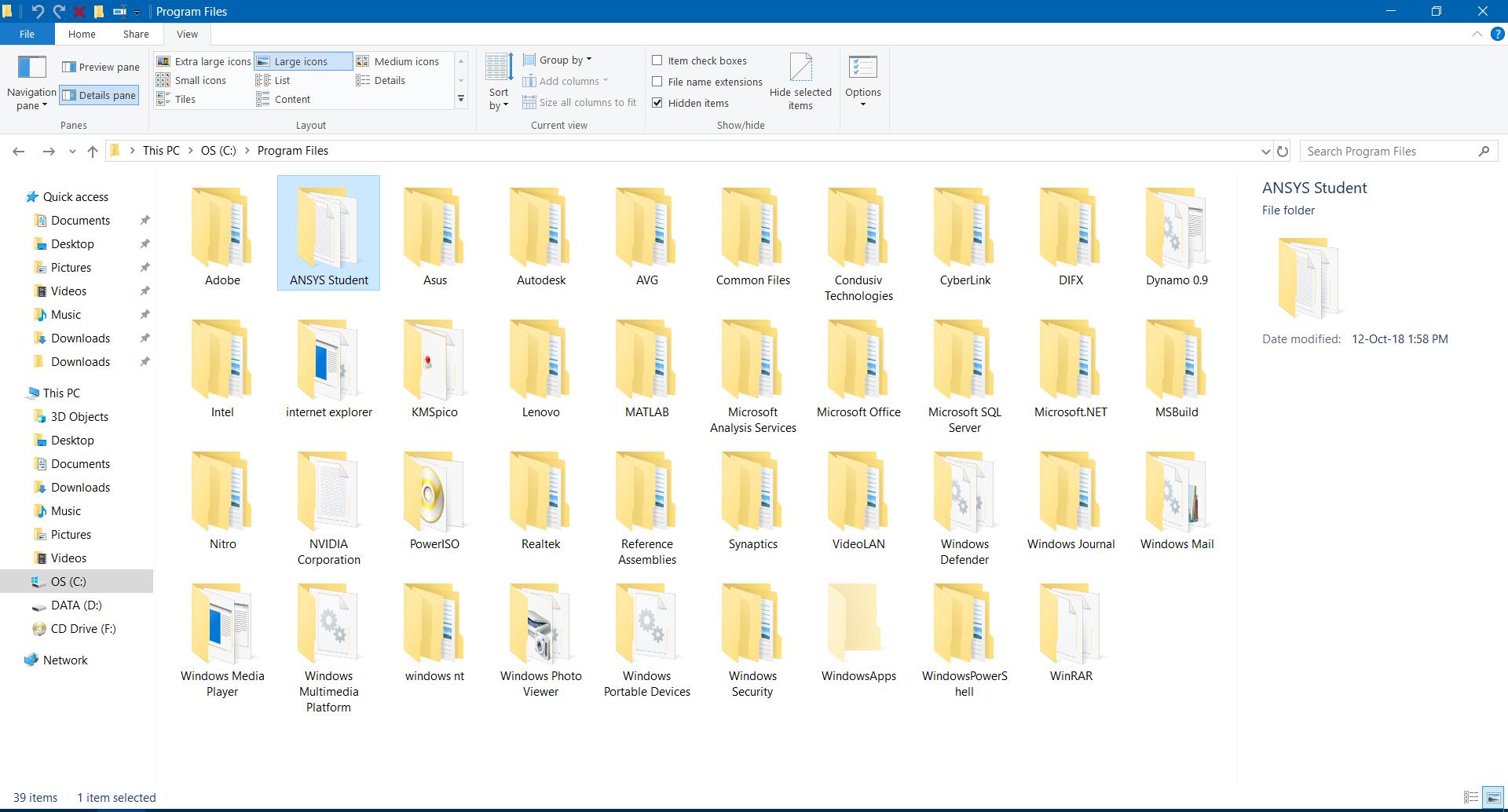Click OS (C:) in the address breadcrumb
The width and height of the screenshot is (1508, 812).
[218, 151]
